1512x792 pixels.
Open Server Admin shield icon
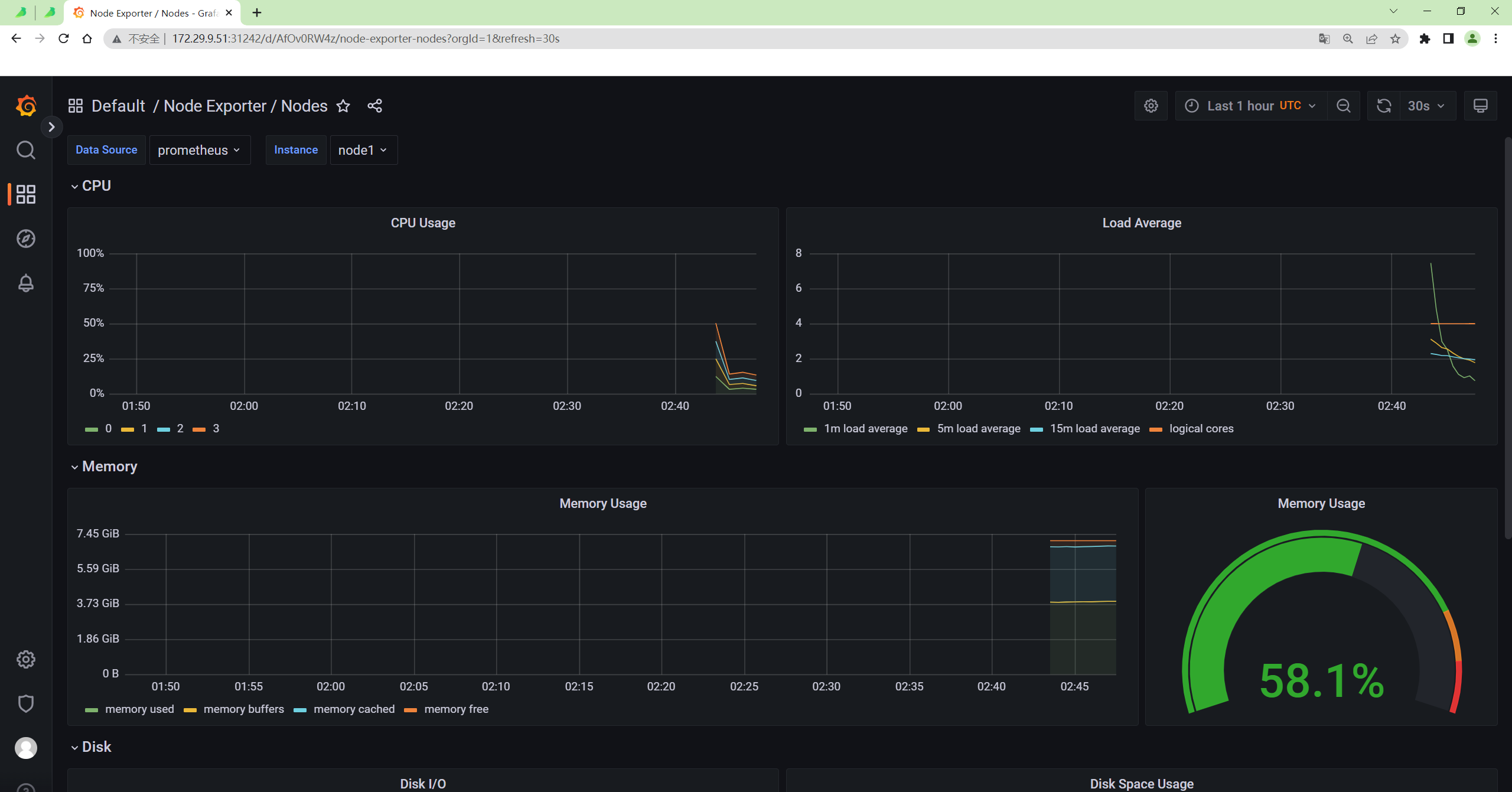[x=26, y=703]
